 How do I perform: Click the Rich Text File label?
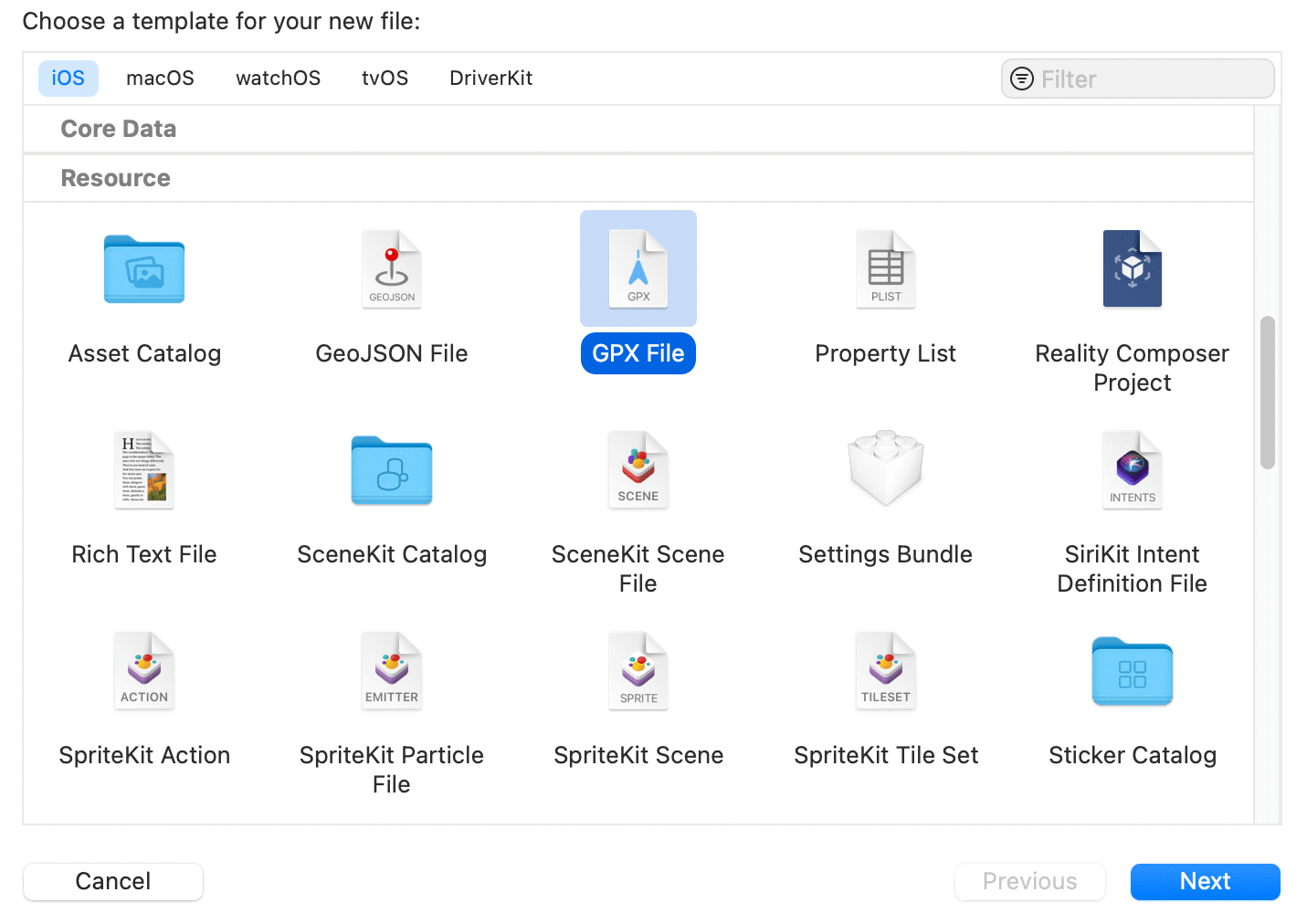click(144, 554)
